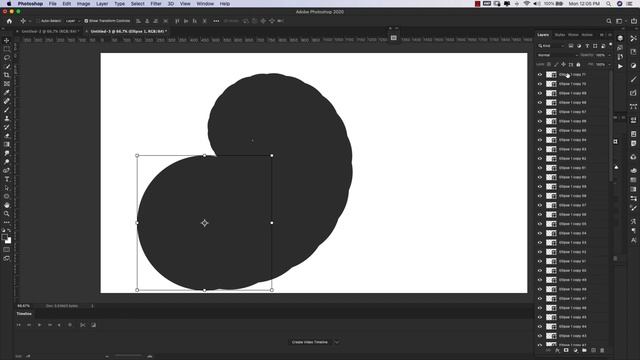Image resolution: width=640 pixels, height=360 pixels.
Task: Hide the Ellipse 1 copy 65 layer
Action: tap(540, 131)
